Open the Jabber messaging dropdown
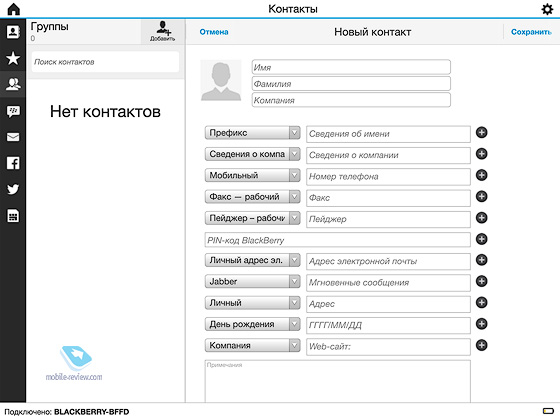Image resolution: width=560 pixels, height=420 pixels. [252, 282]
